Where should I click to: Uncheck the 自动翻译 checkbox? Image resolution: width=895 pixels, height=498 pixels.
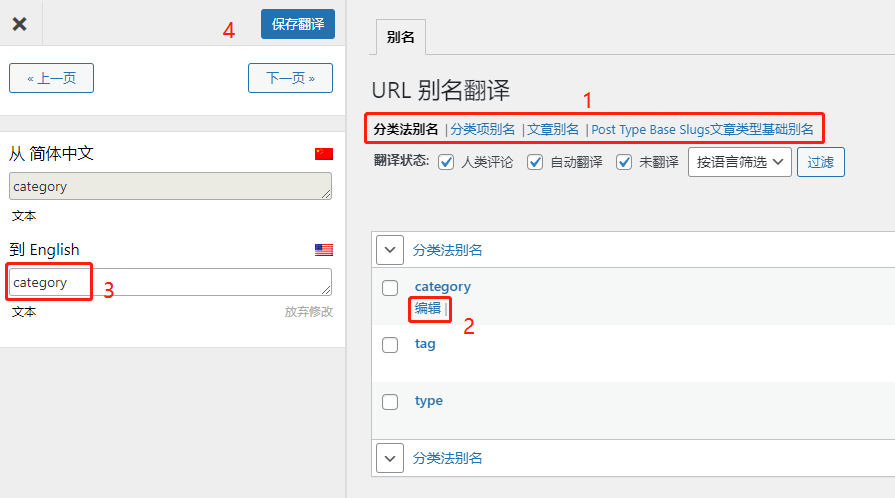pos(536,162)
